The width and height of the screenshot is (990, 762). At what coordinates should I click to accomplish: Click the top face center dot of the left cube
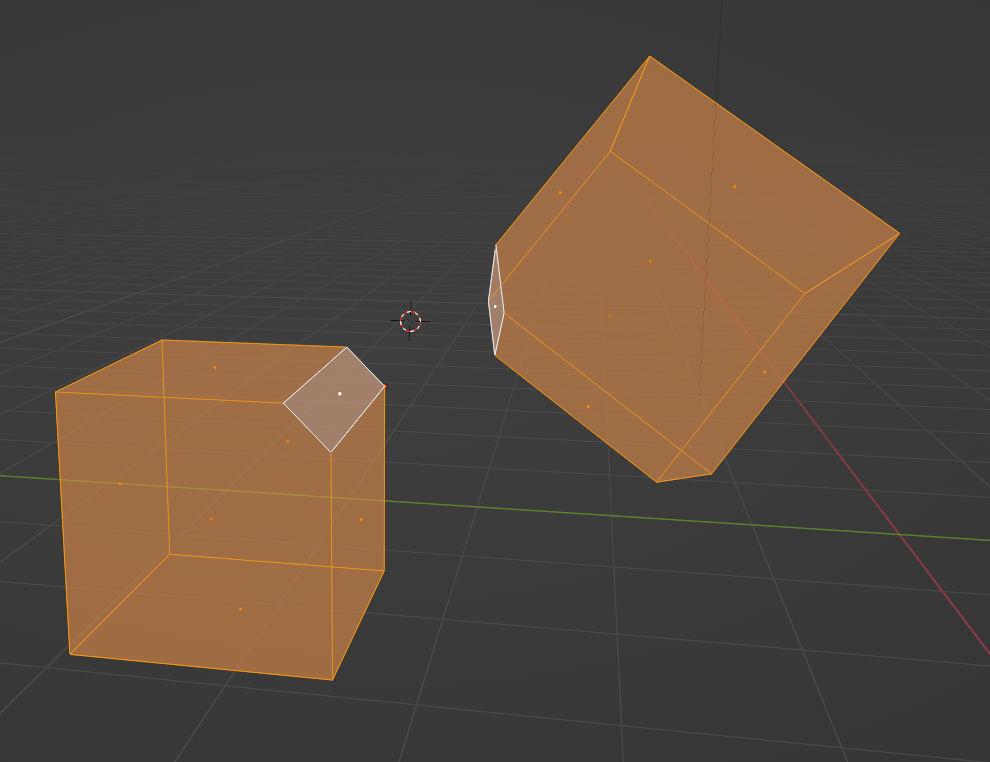coord(215,367)
